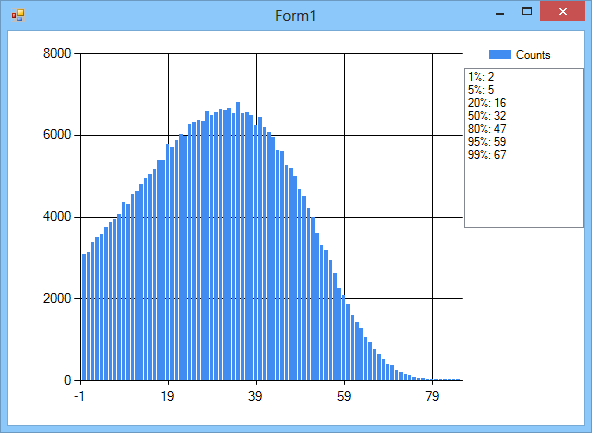592x433 pixels.
Task: Select the 50%: 32 percentile entry
Action: (x=487, y=116)
